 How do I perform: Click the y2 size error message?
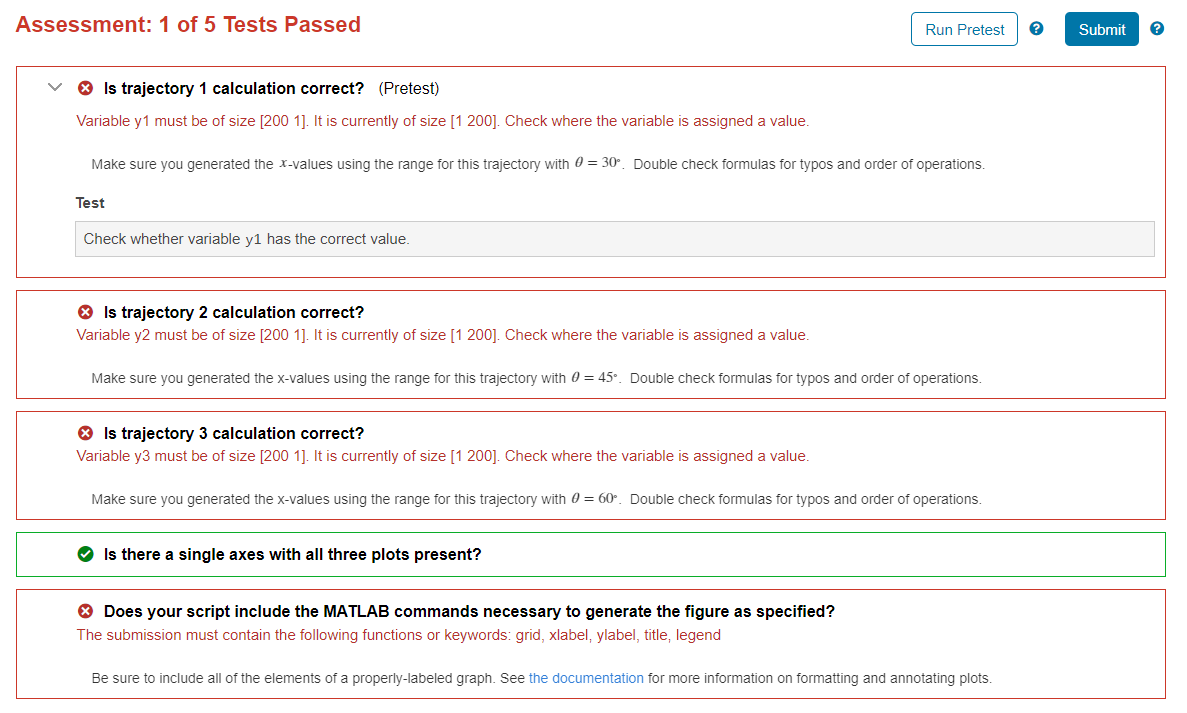442,335
